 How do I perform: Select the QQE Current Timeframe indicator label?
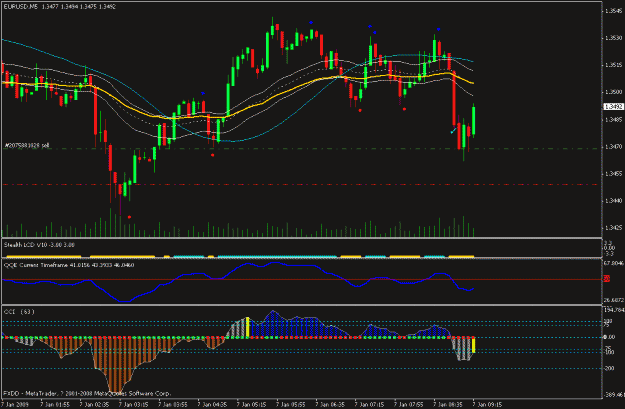[69, 265]
